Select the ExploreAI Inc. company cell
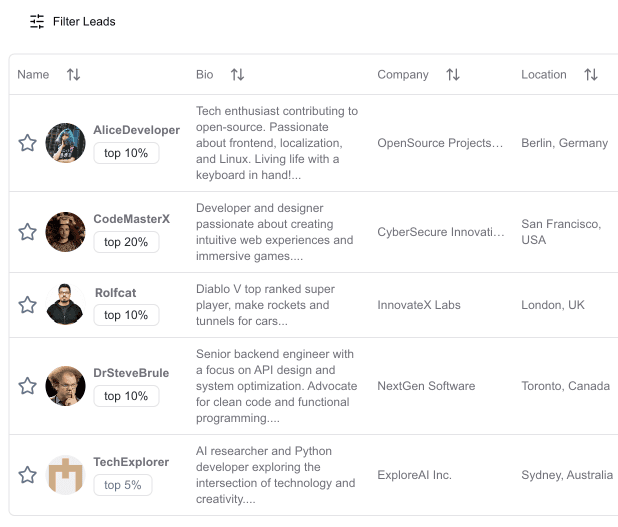This screenshot has height=527, width=618. (x=414, y=475)
